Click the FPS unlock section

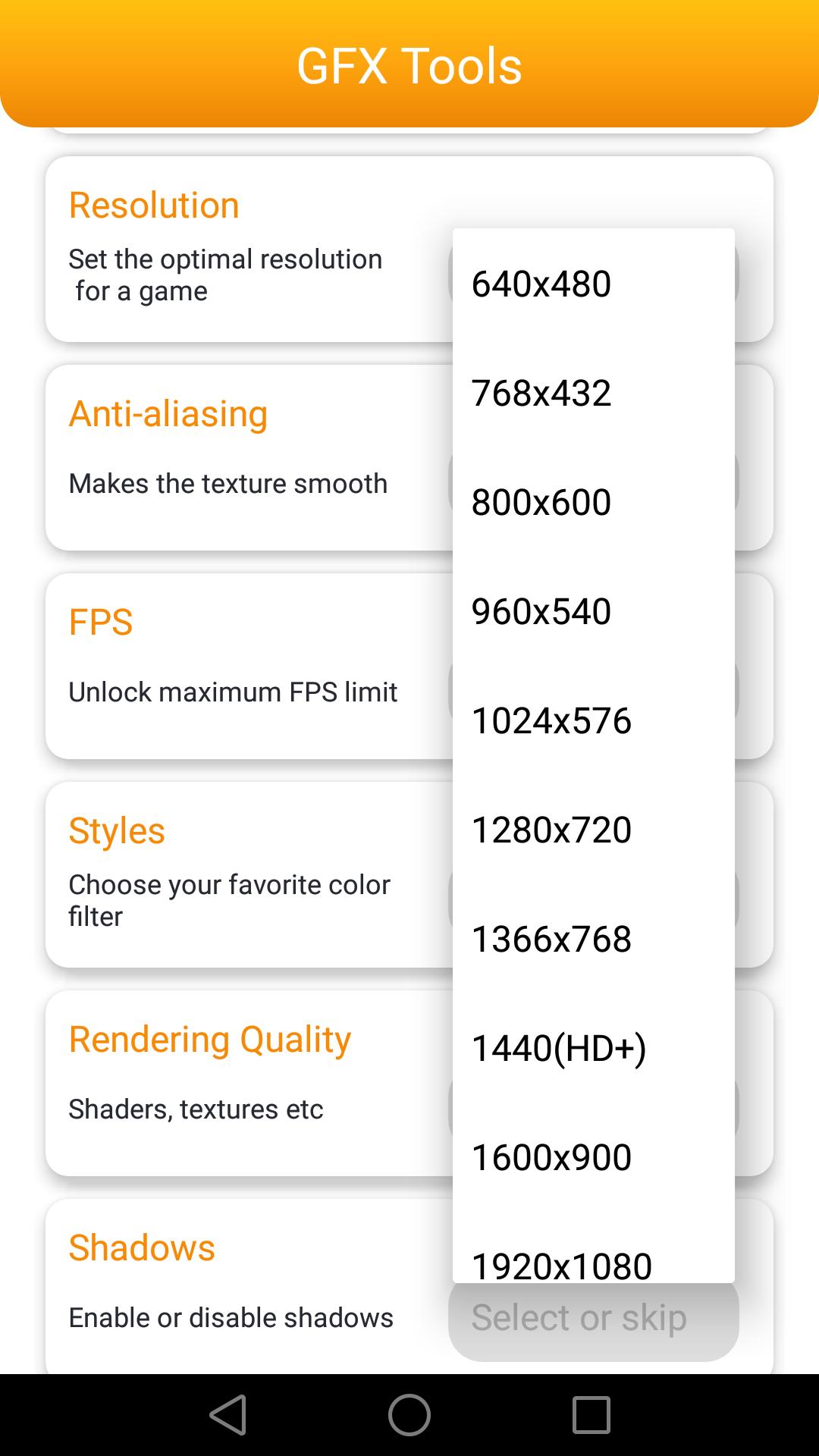point(101,622)
